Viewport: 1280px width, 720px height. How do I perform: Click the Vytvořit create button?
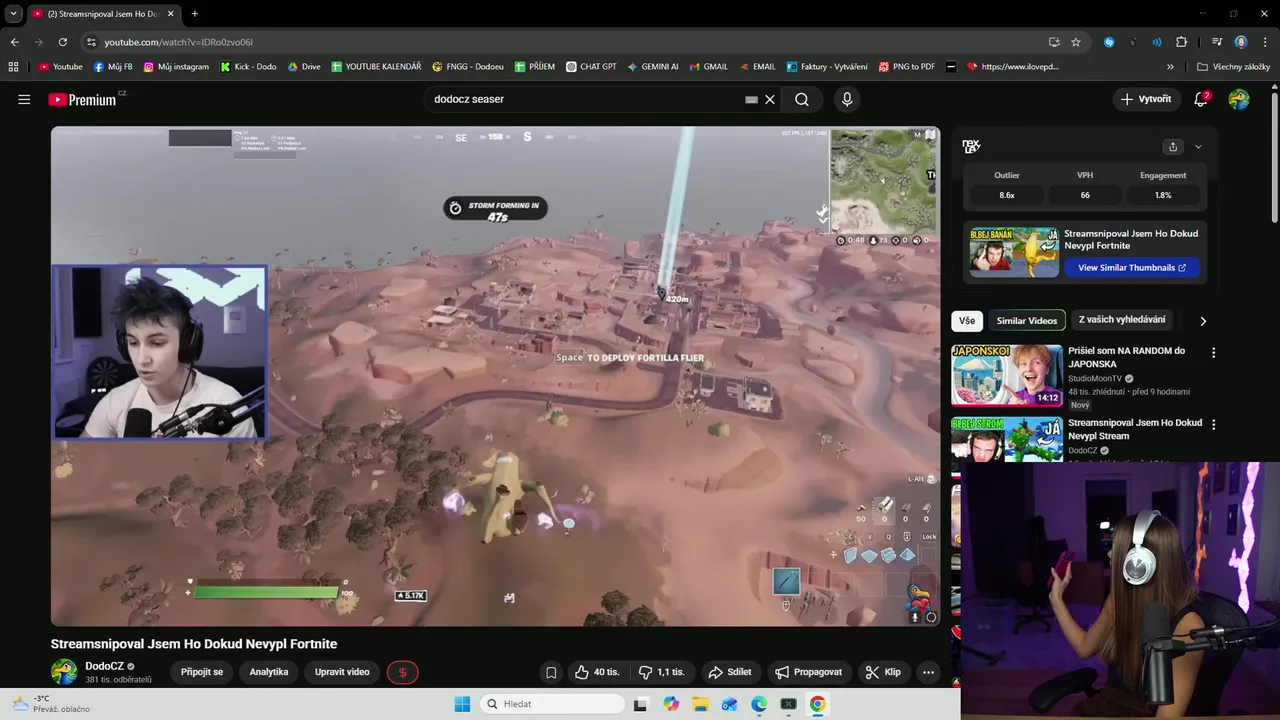tap(1146, 99)
